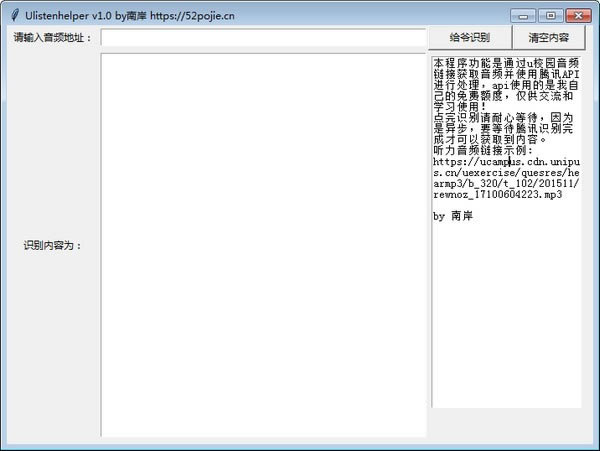Click the 清空内容 clear button

(x=548, y=38)
